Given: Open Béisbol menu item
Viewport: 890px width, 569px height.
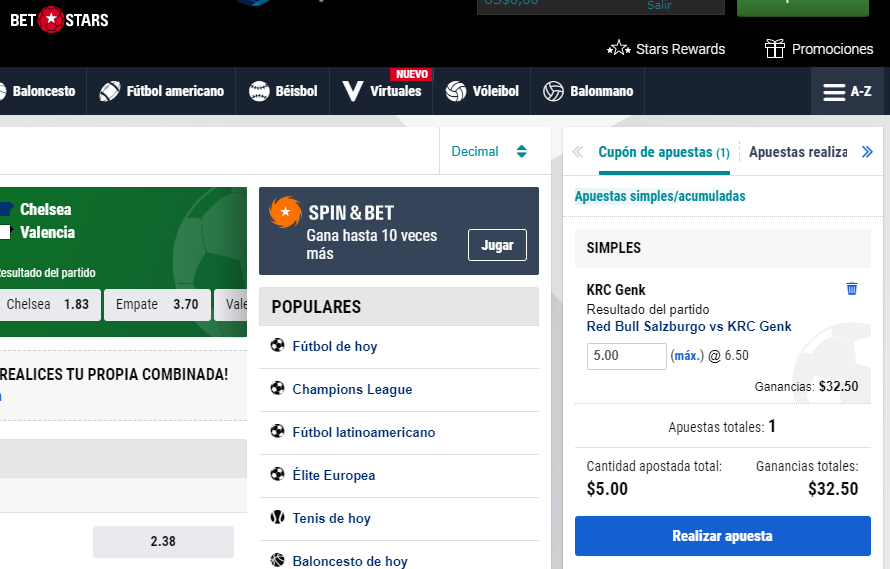Looking at the screenshot, I should click(283, 91).
